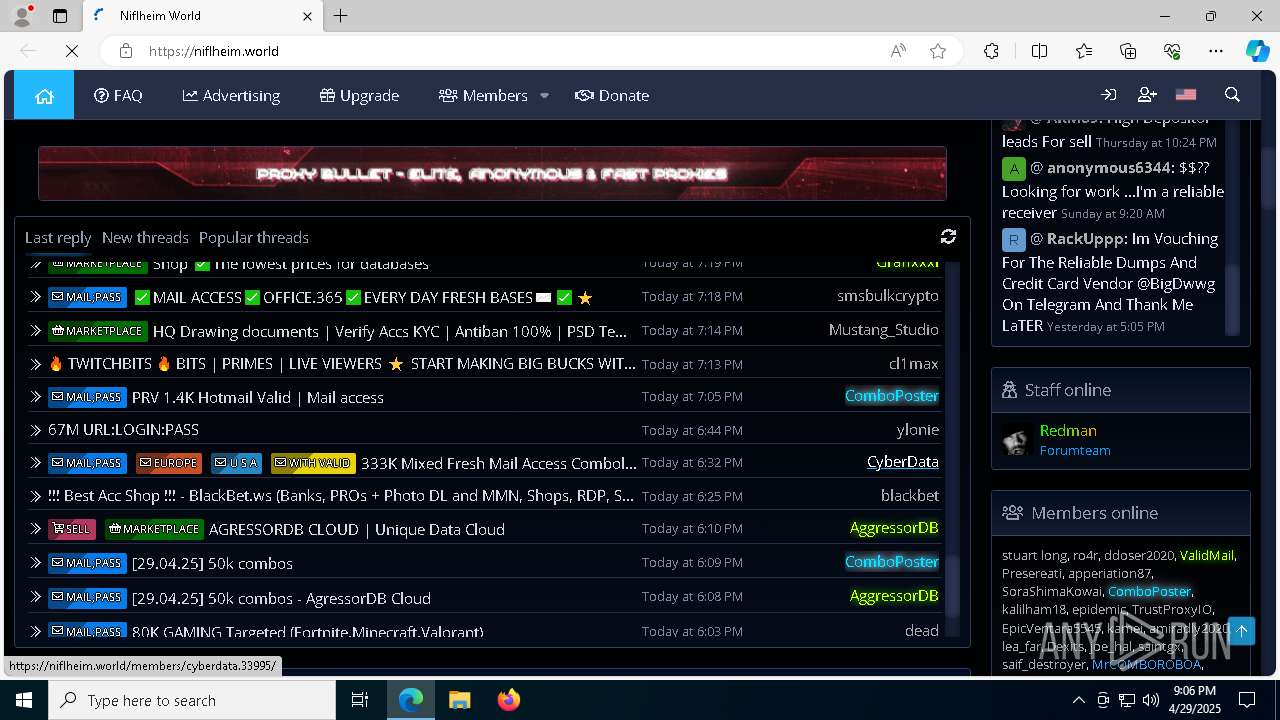Stop loading the page

(x=71, y=51)
